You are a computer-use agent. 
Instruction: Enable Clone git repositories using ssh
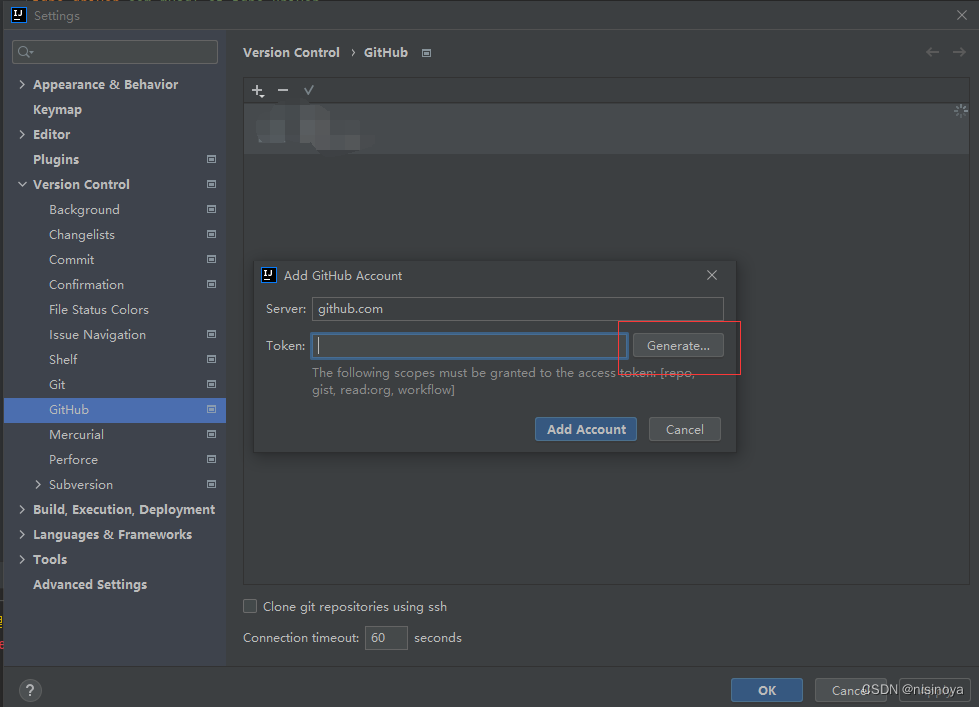(250, 606)
